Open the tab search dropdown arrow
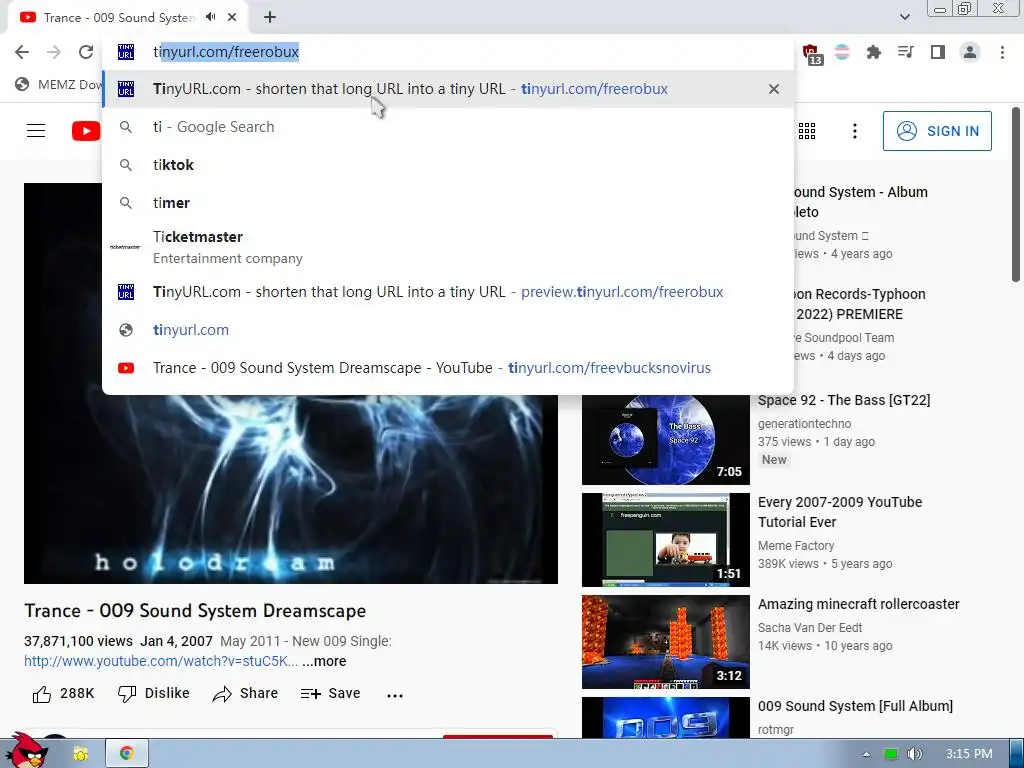 pos(904,17)
